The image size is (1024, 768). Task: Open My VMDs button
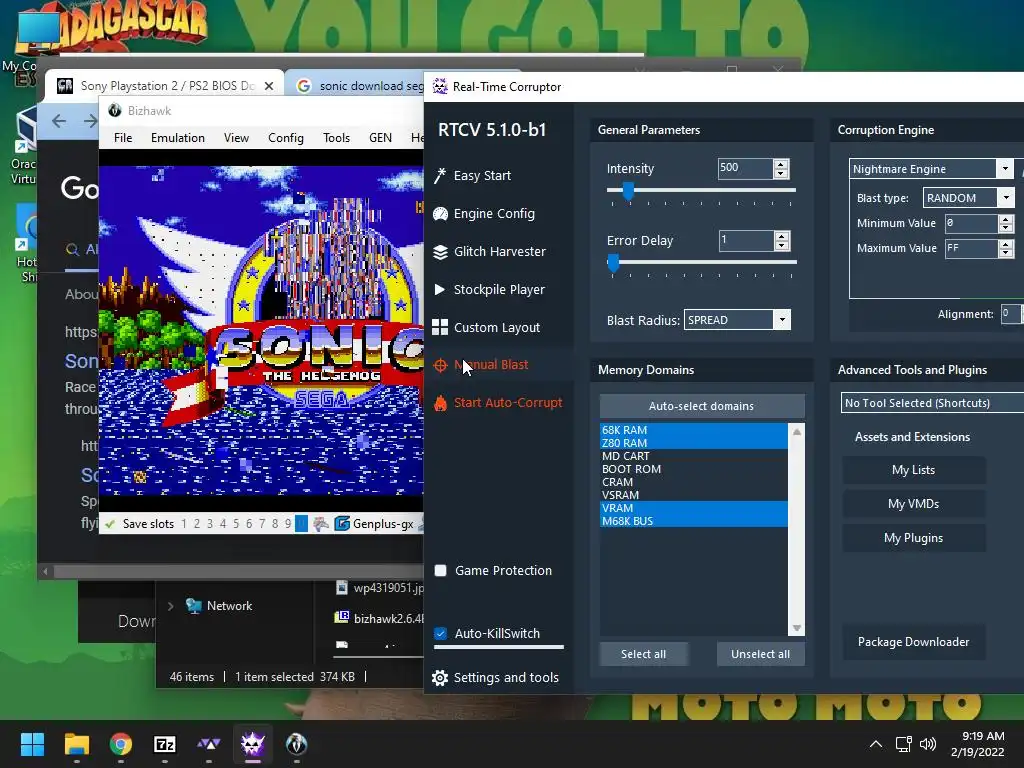(913, 504)
